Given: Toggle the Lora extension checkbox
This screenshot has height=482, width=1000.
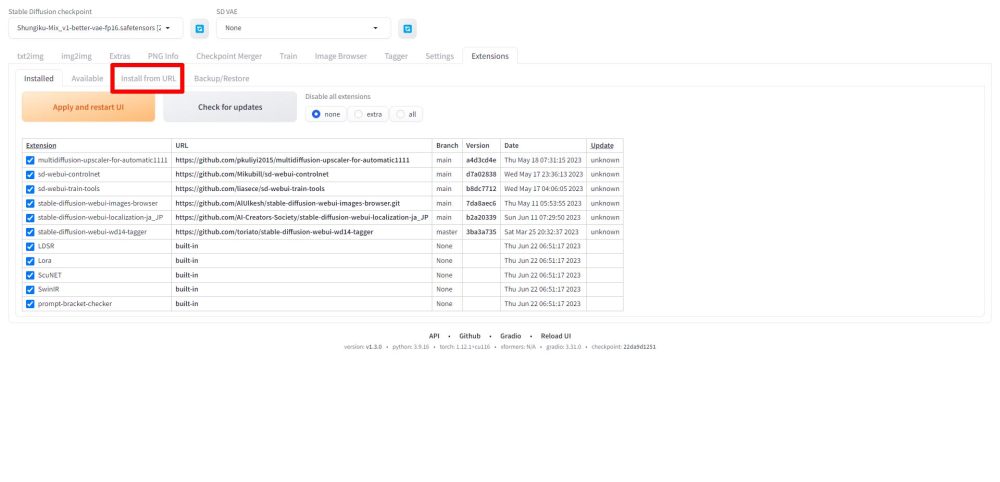Looking at the screenshot, I should 30,260.
